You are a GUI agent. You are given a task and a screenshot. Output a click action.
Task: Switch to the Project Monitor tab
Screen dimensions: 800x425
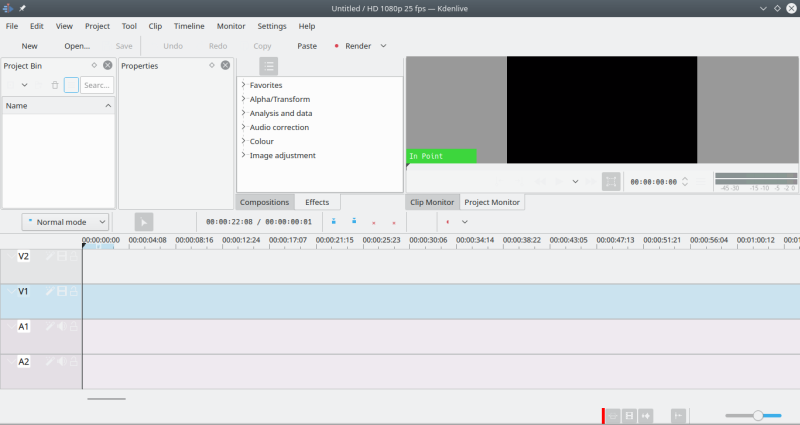pos(492,202)
